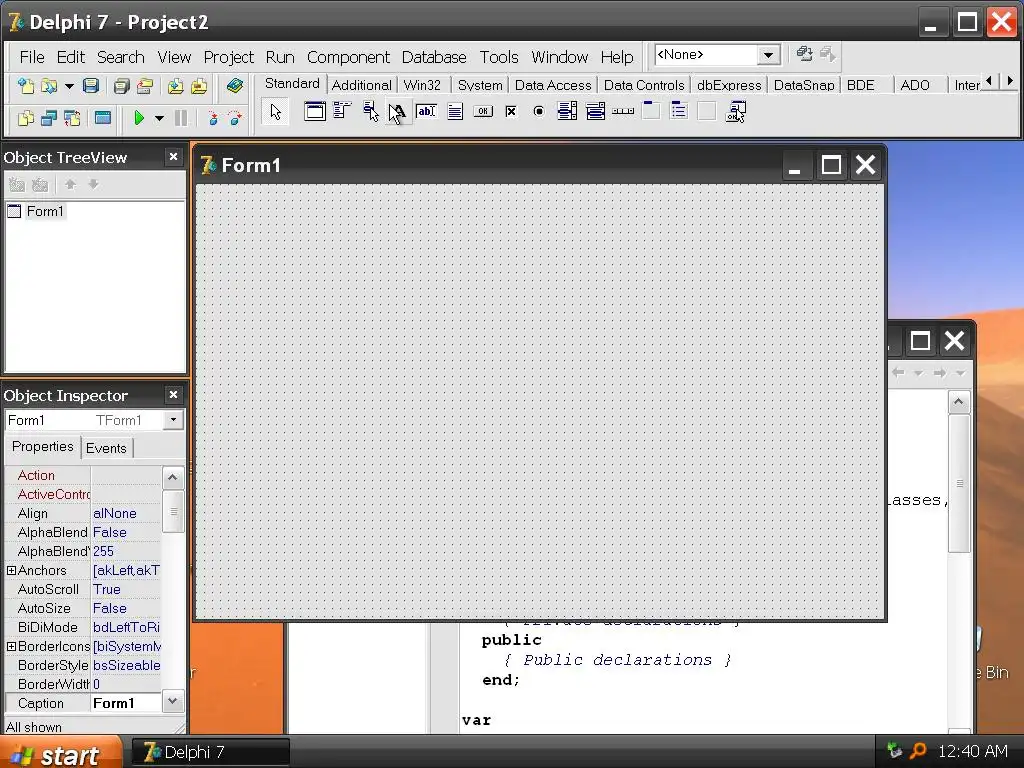This screenshot has width=1024, height=768.
Task: Open the <None> desktop combo box
Action: [769, 56]
